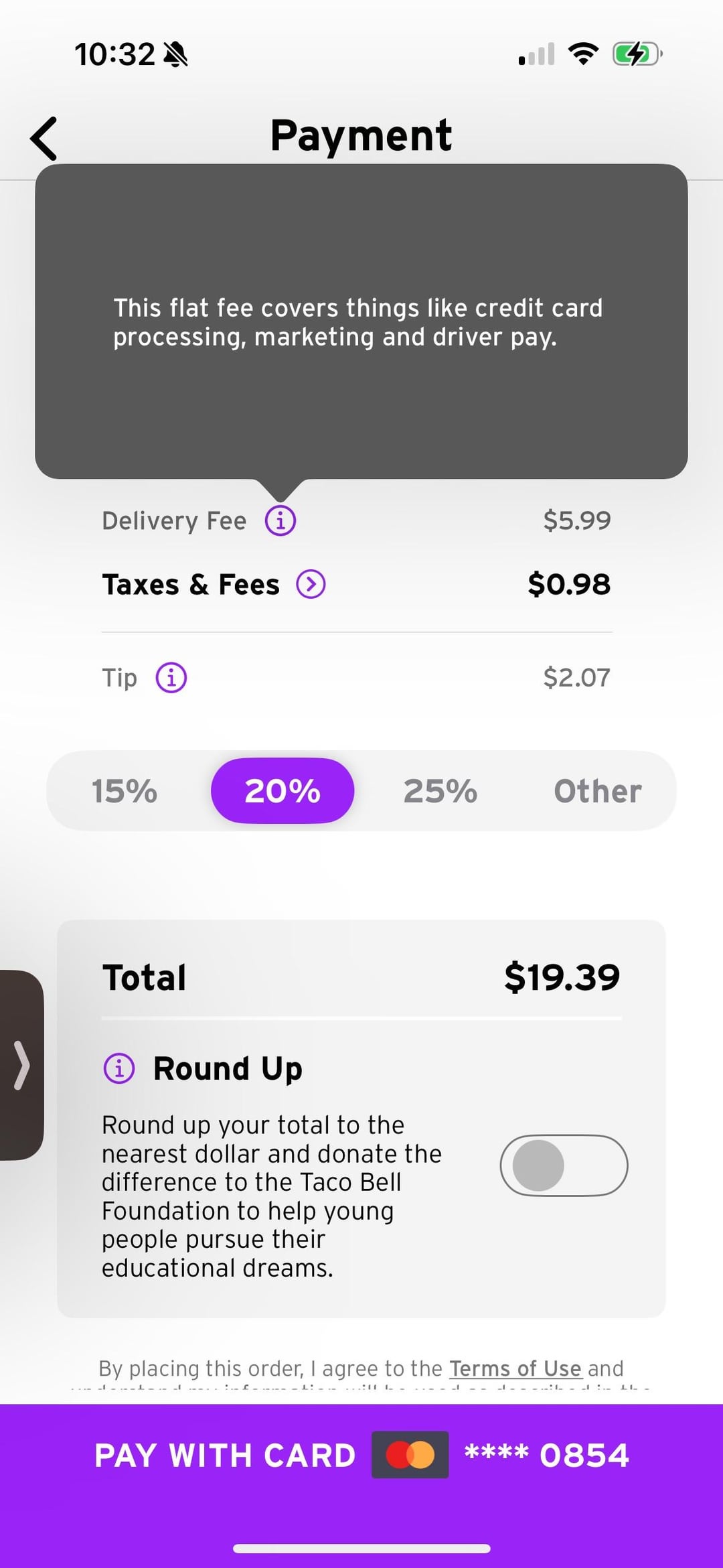Tap the Wi-Fi status icon
This screenshot has height=1568, width=723.
(583, 54)
